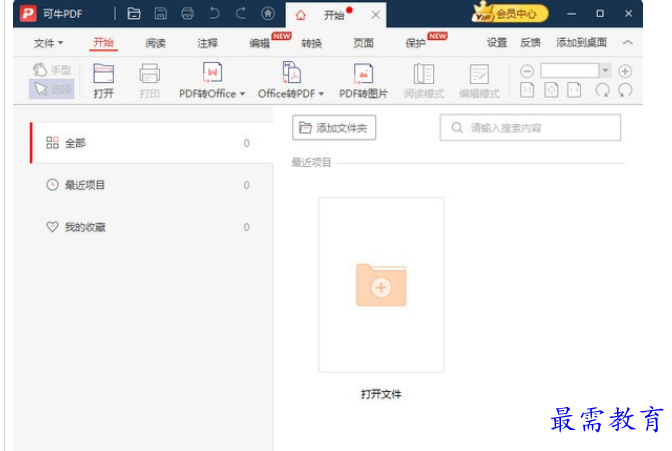672x451 pixels.
Task: Expand the PDF转Office dropdown
Action: click(x=242, y=93)
